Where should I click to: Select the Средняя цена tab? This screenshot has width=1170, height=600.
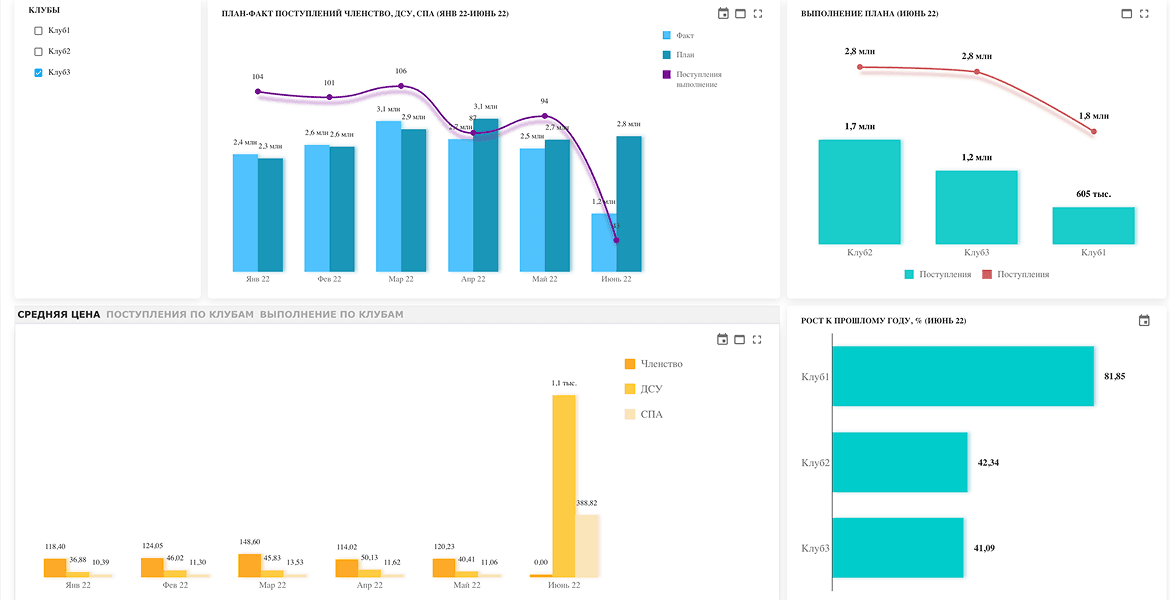click(59, 314)
